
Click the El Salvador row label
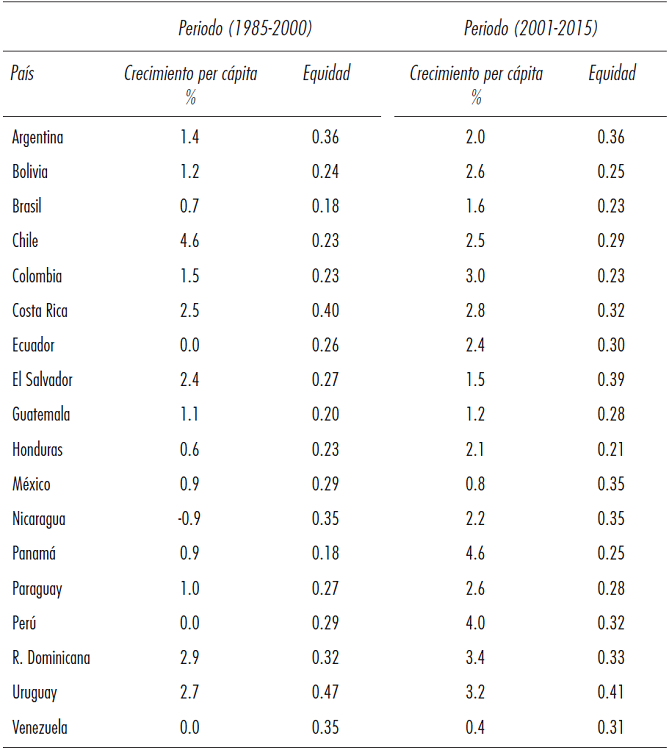click(x=42, y=380)
